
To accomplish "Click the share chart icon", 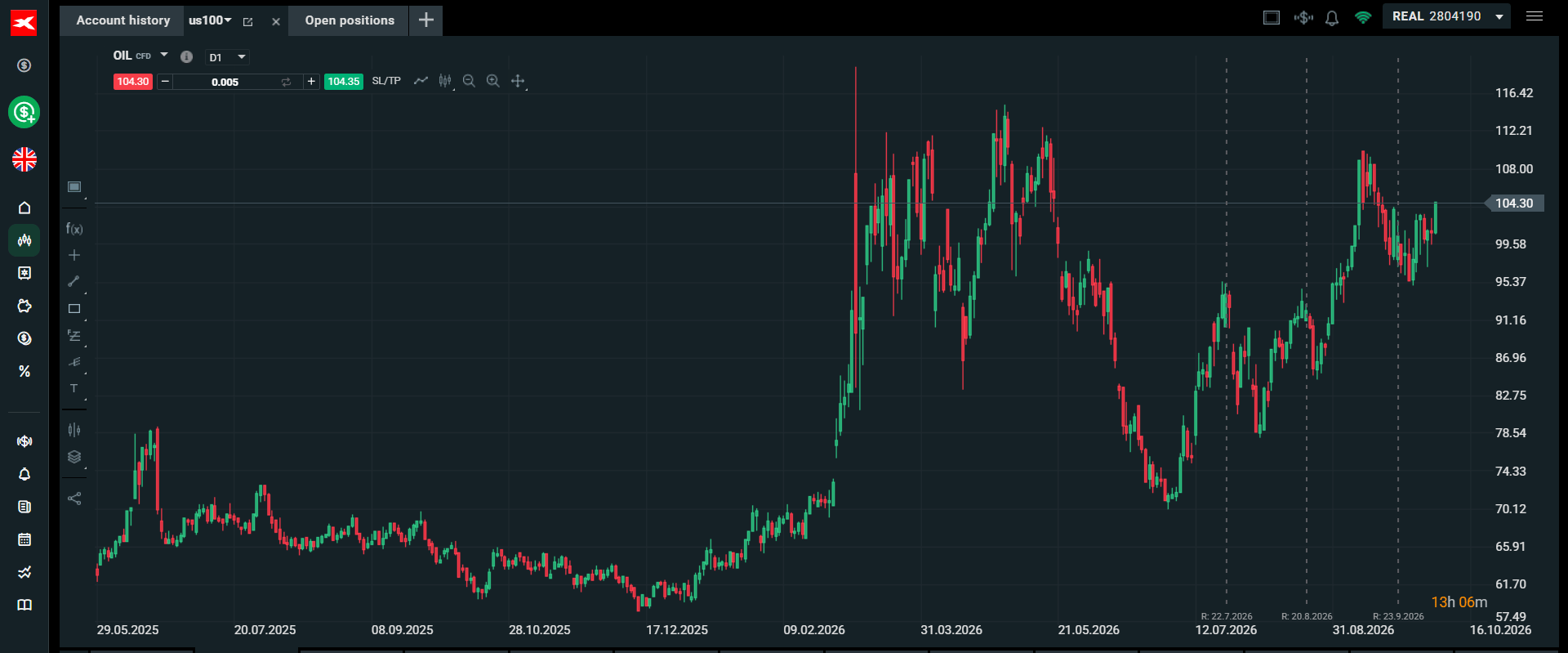I will tap(74, 499).
